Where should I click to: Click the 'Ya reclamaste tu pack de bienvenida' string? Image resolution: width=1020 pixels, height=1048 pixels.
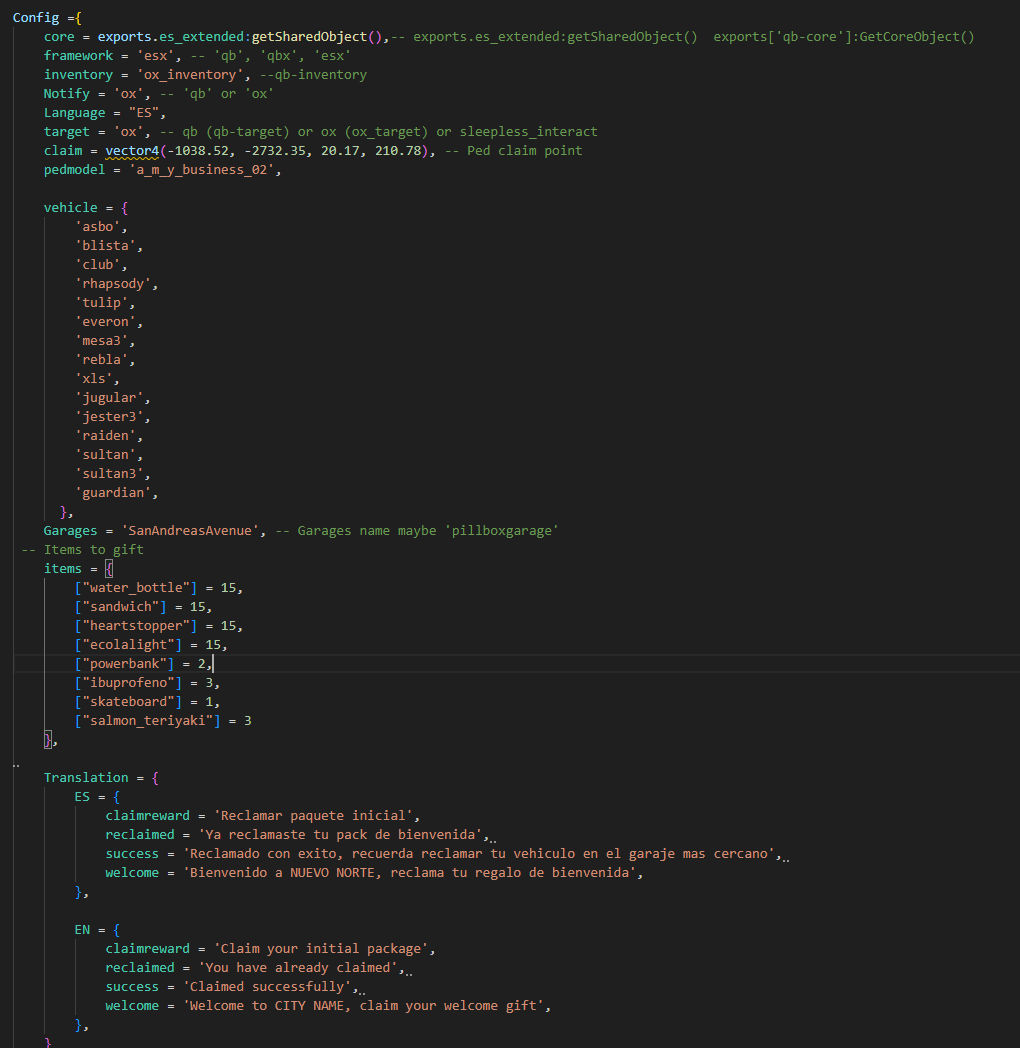point(340,835)
